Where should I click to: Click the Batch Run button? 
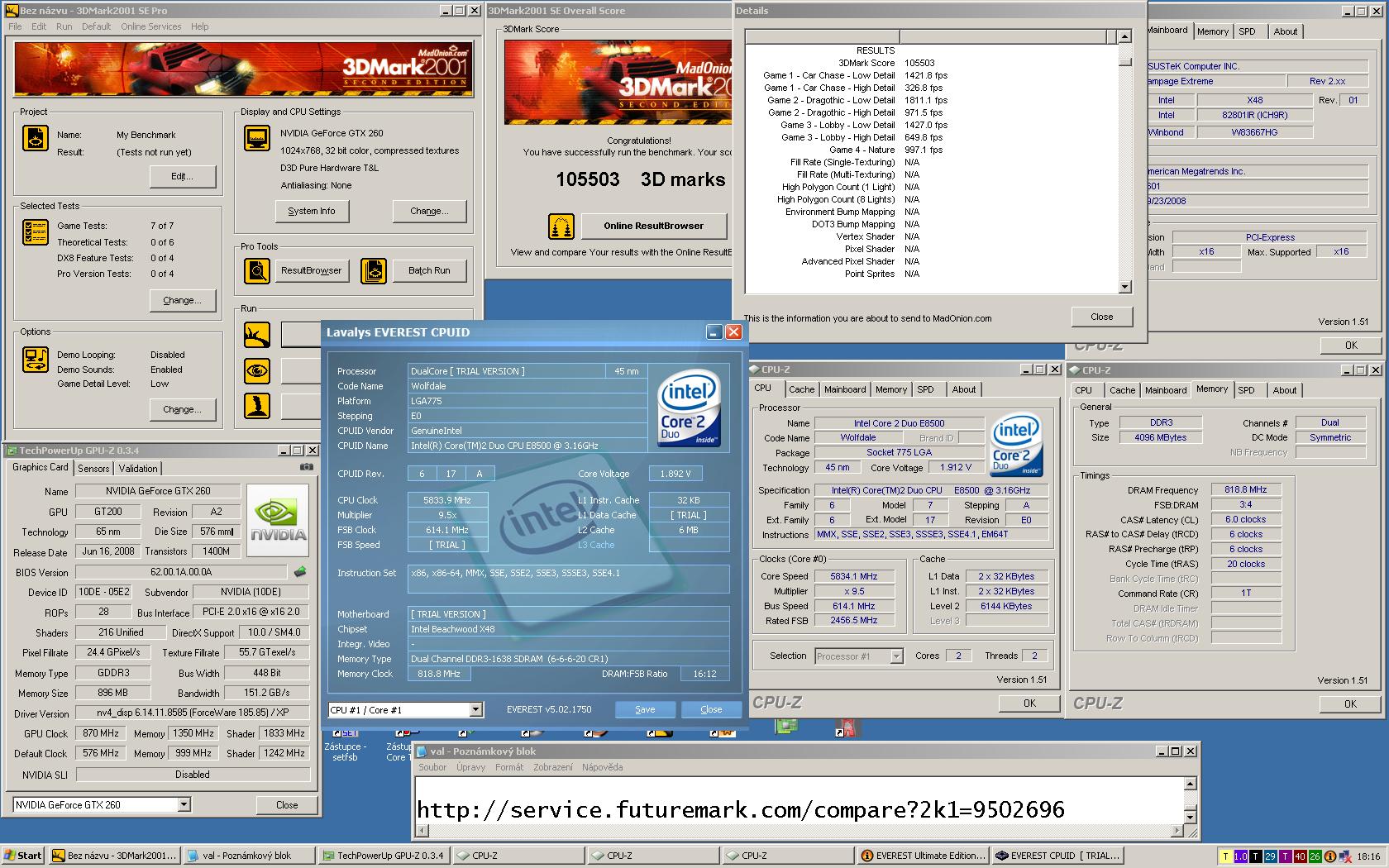point(430,270)
